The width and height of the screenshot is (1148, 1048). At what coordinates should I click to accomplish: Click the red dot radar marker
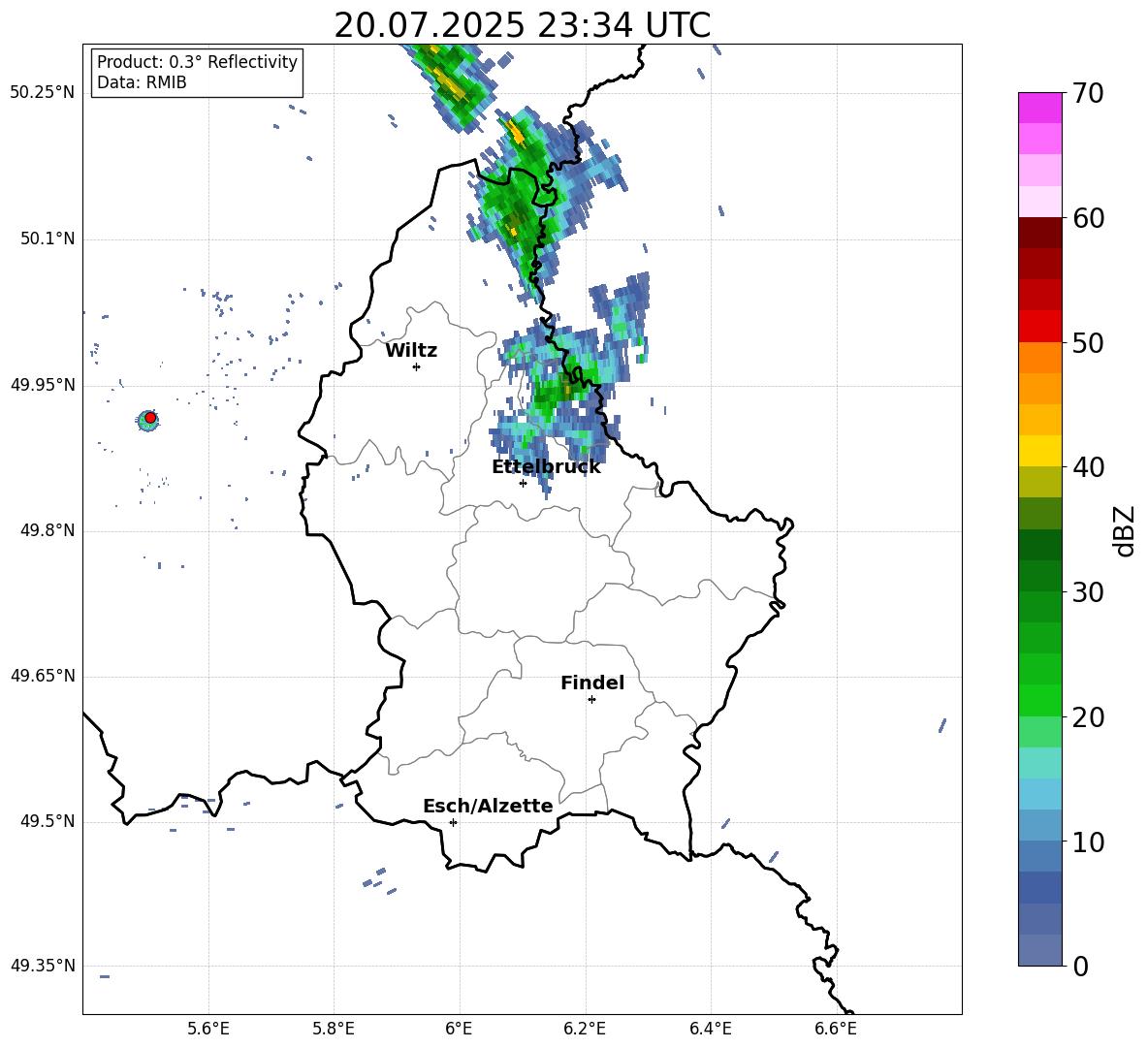coord(150,418)
